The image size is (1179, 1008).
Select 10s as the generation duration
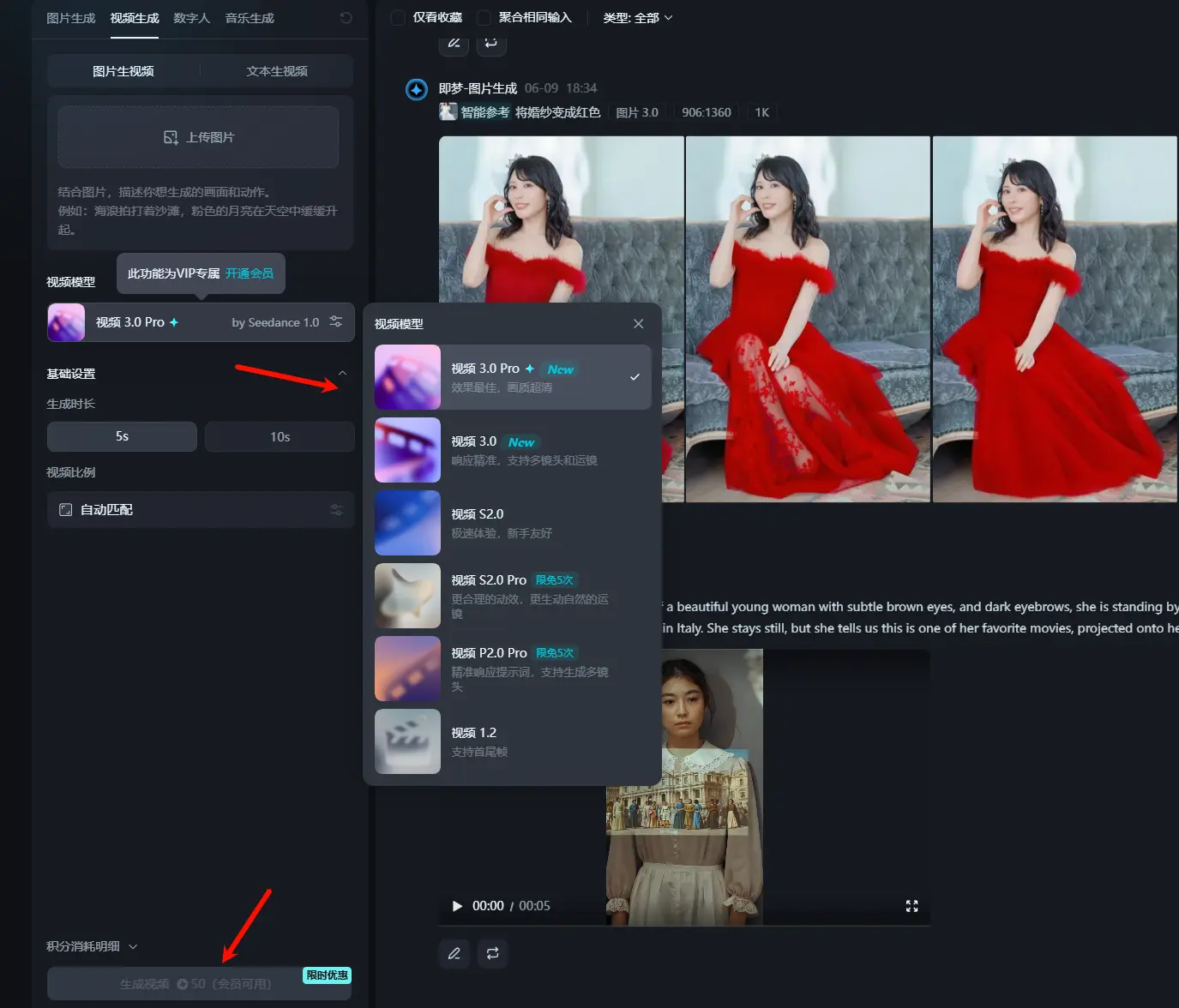280,436
